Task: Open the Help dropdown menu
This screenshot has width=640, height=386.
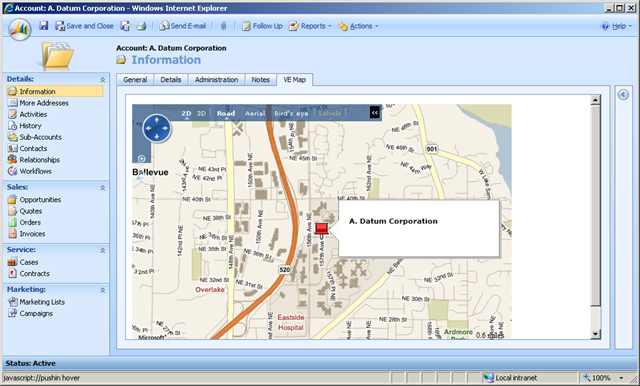Action: (616, 26)
